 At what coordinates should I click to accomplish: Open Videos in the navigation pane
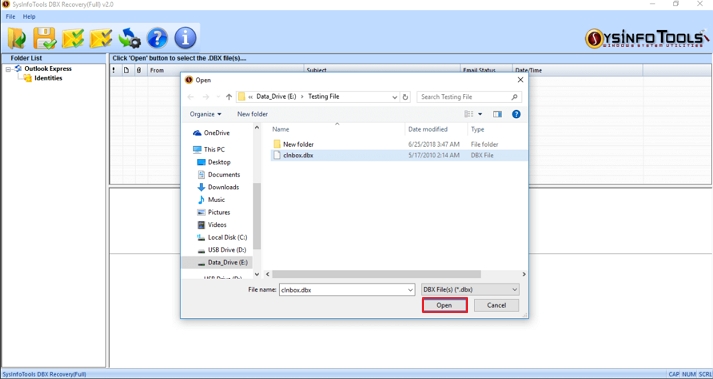click(x=211, y=225)
